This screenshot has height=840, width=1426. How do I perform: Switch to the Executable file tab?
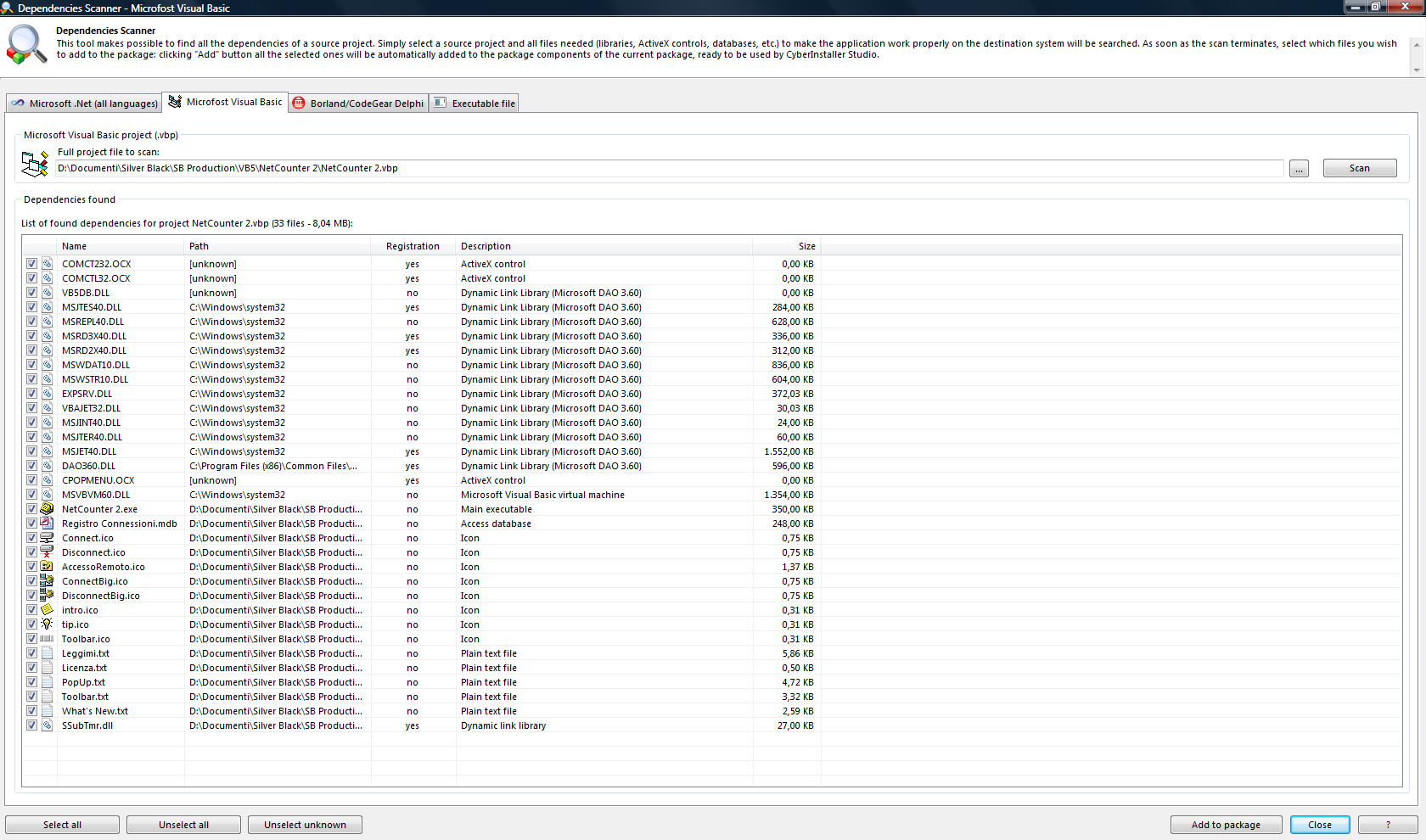(474, 104)
